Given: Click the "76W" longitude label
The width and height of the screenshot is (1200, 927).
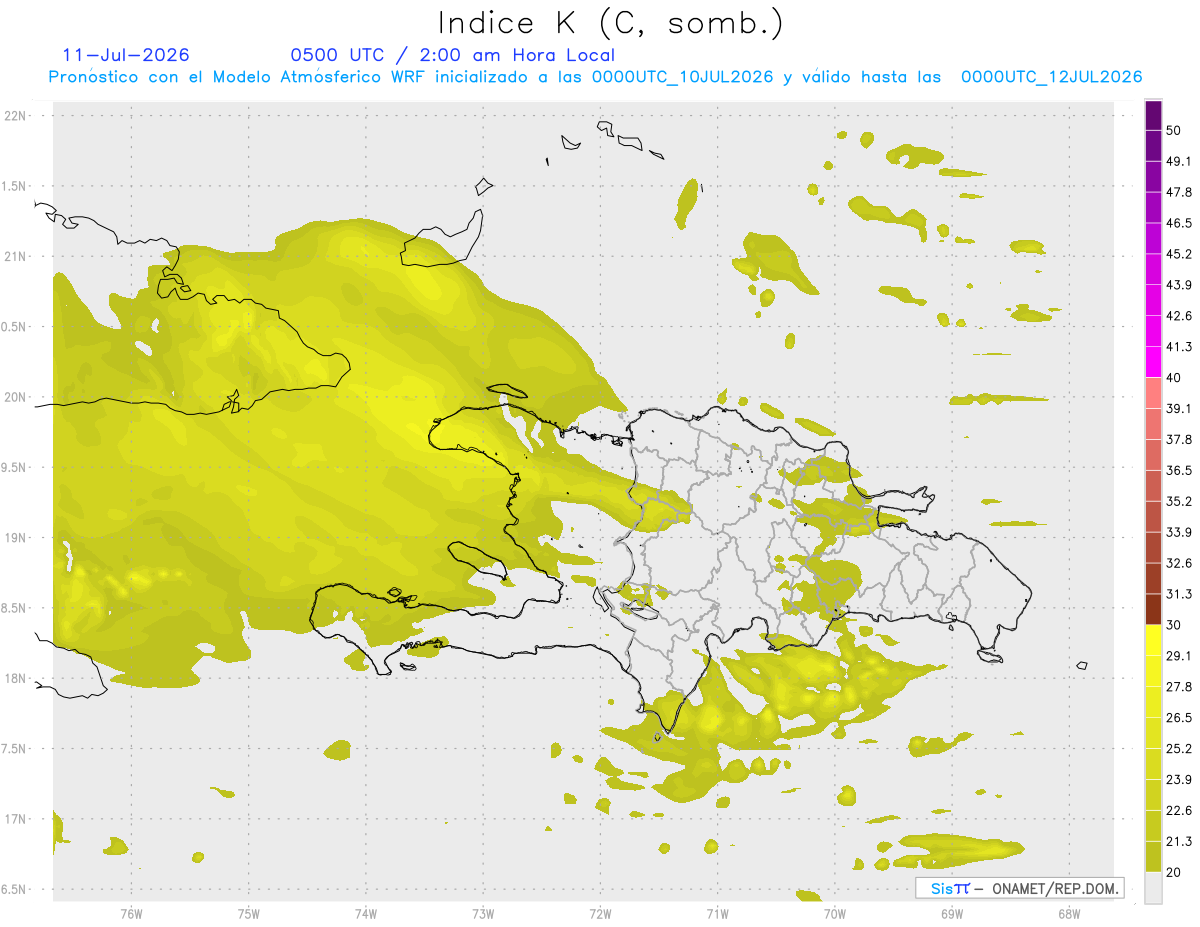Looking at the screenshot, I should (131, 913).
